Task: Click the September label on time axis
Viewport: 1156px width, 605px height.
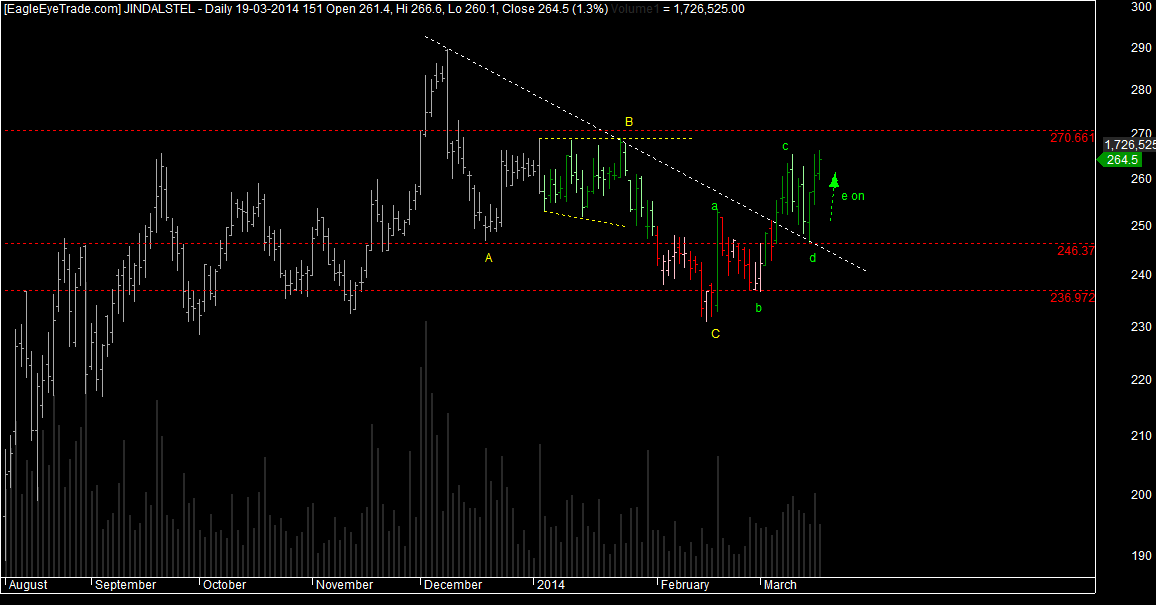Action: [x=125, y=584]
